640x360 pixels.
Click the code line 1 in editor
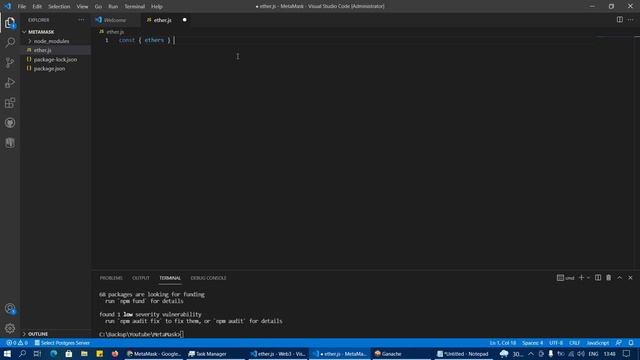click(147, 40)
